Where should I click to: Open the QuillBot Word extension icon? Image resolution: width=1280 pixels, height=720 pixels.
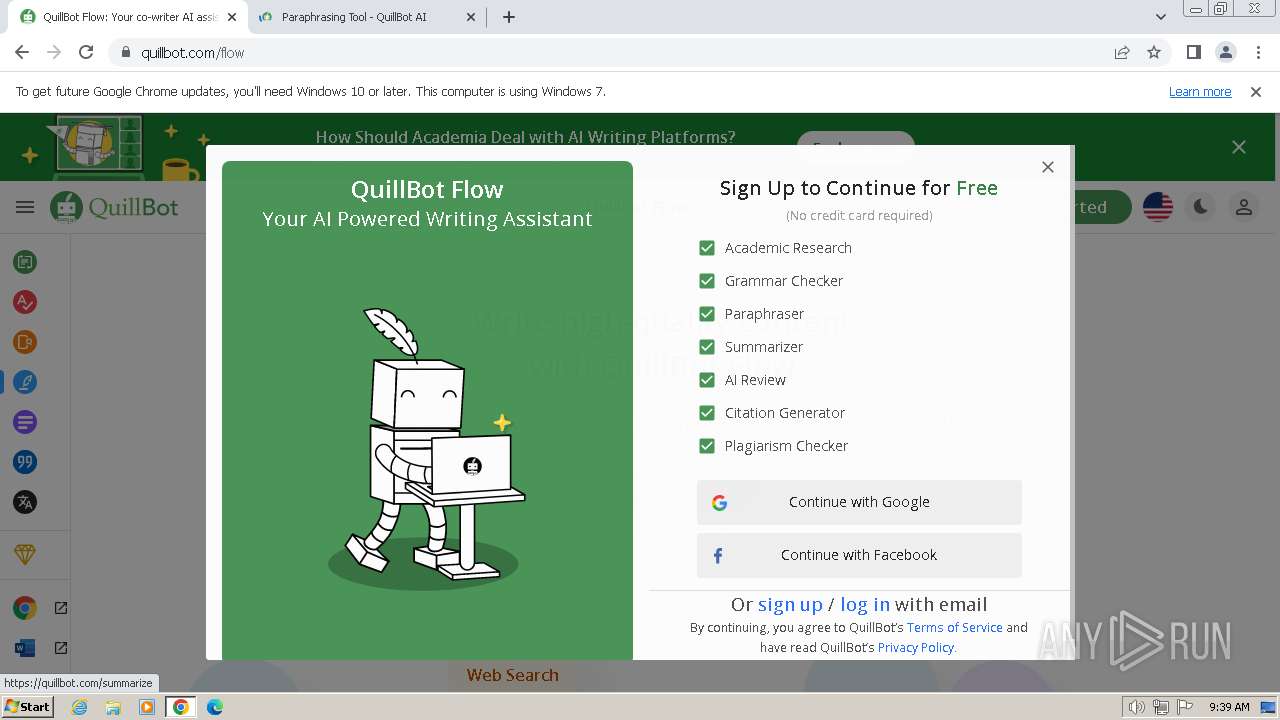pyautogui.click(x=25, y=648)
